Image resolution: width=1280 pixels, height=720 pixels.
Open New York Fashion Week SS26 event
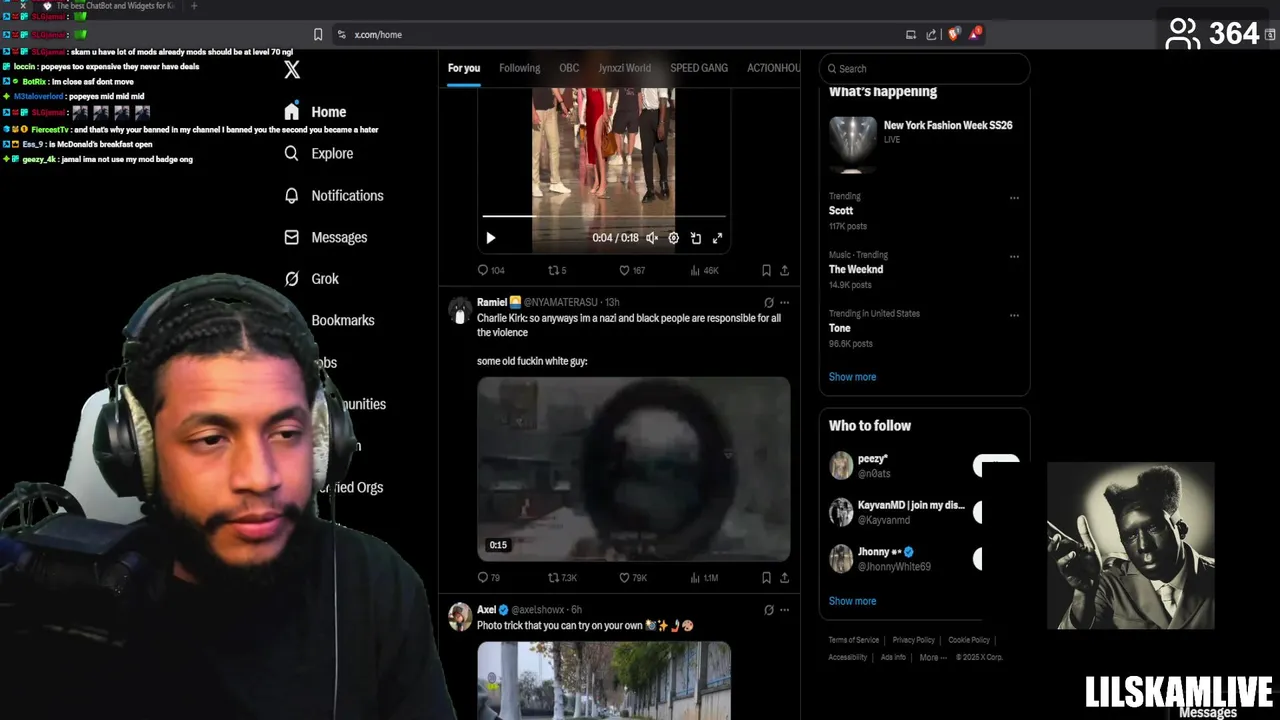(x=924, y=144)
